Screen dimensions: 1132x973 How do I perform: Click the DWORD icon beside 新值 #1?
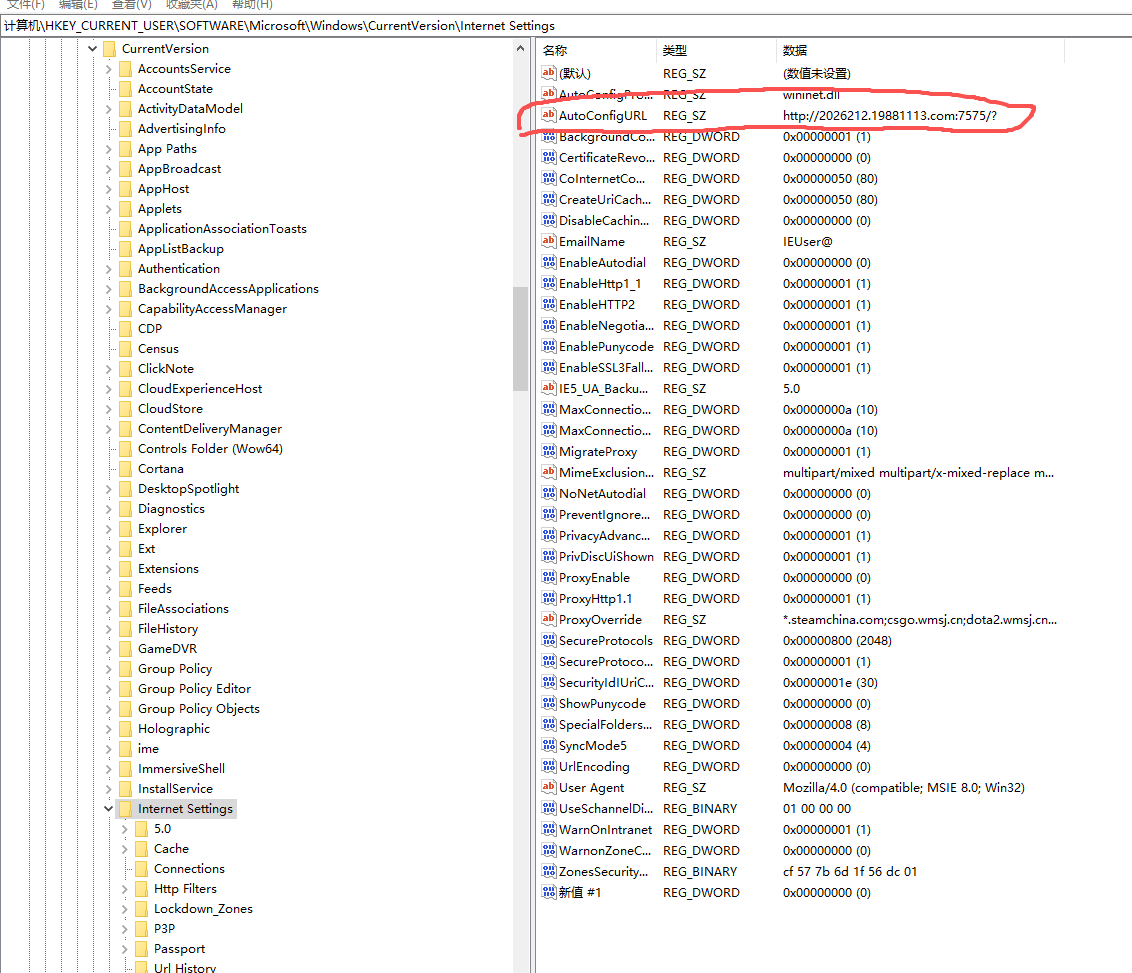coord(549,892)
